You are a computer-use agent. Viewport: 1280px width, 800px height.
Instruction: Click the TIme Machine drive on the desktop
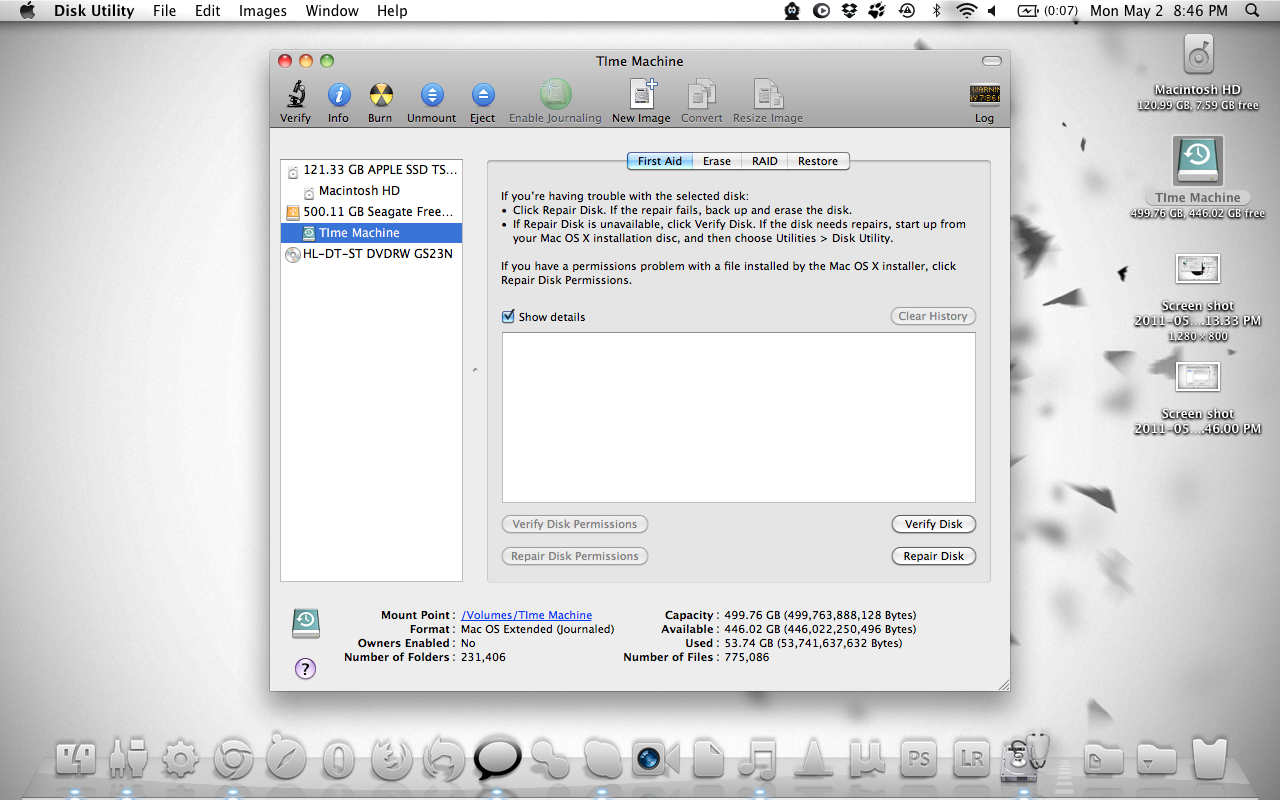1198,160
